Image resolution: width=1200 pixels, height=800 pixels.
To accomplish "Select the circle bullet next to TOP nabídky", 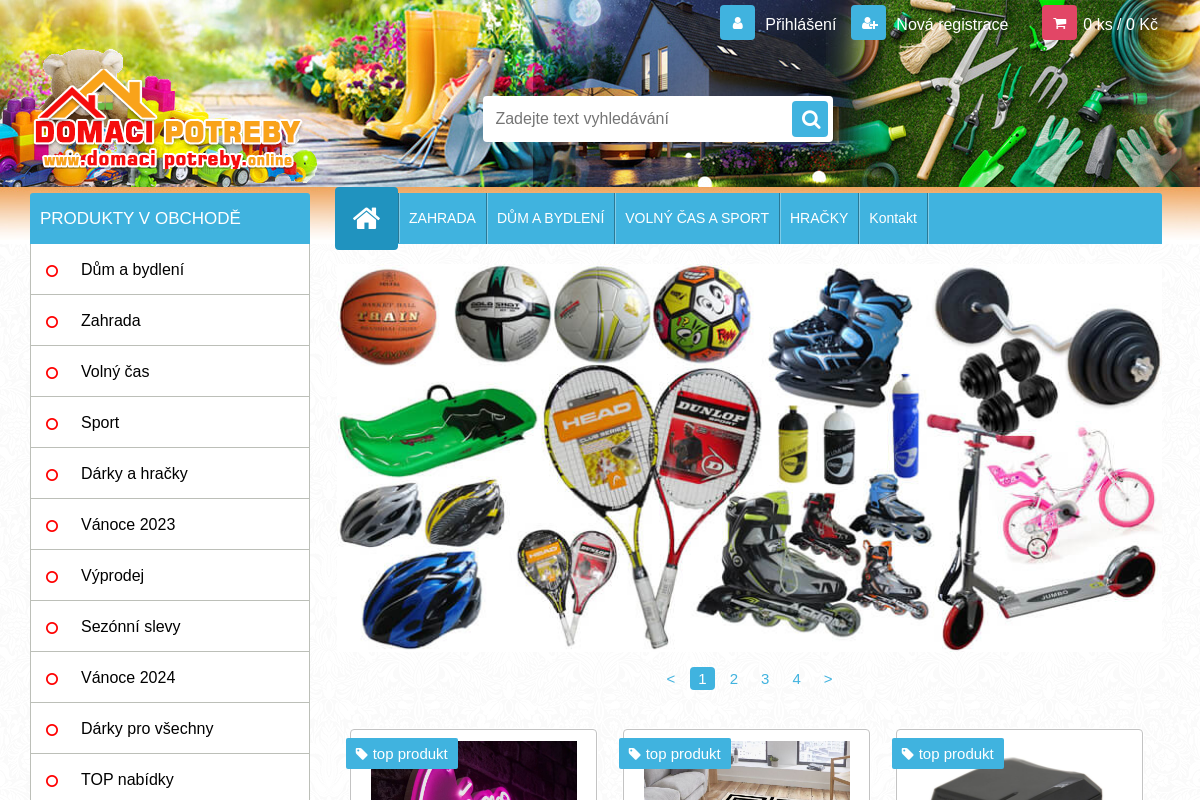I will [52, 780].
